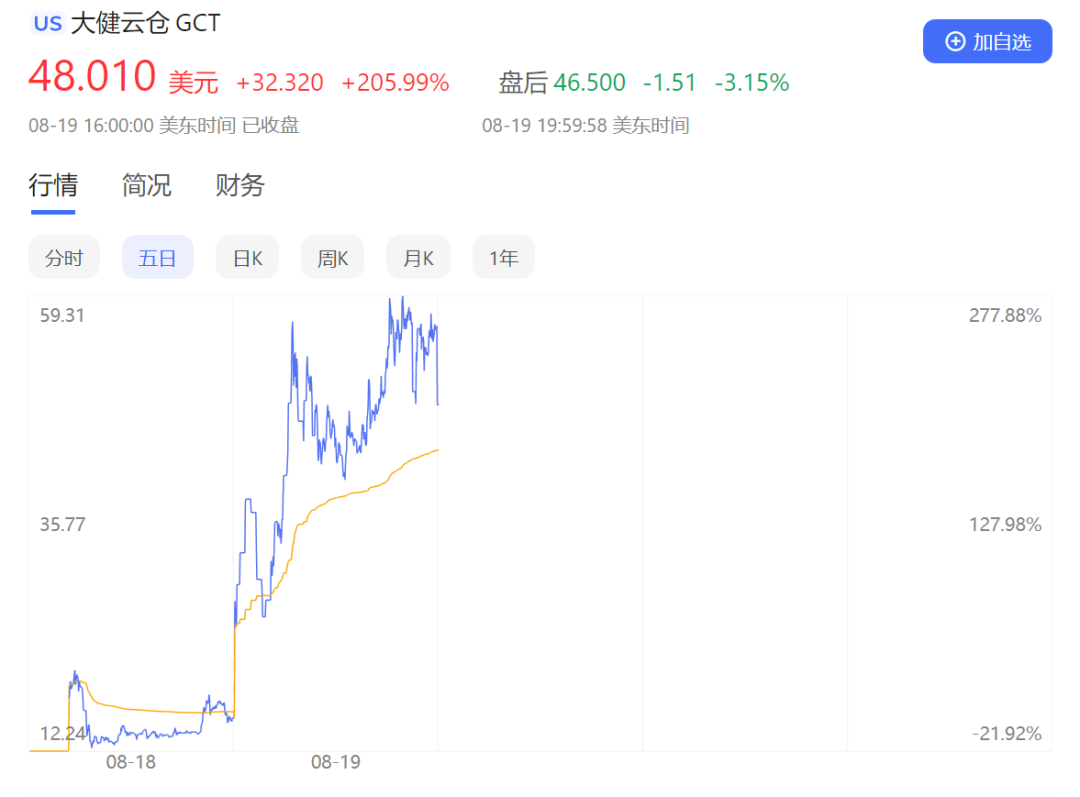Click the 48.010 closing price
This screenshot has height=797, width=1080.
tap(92, 78)
